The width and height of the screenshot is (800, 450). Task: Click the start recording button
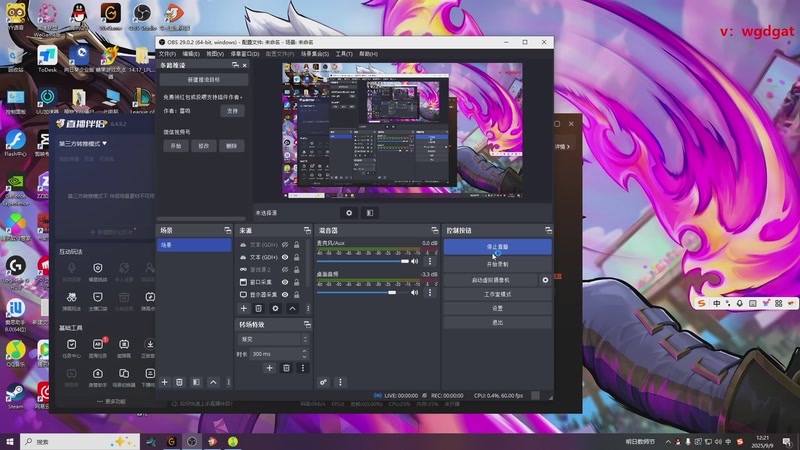pyautogui.click(x=497, y=264)
